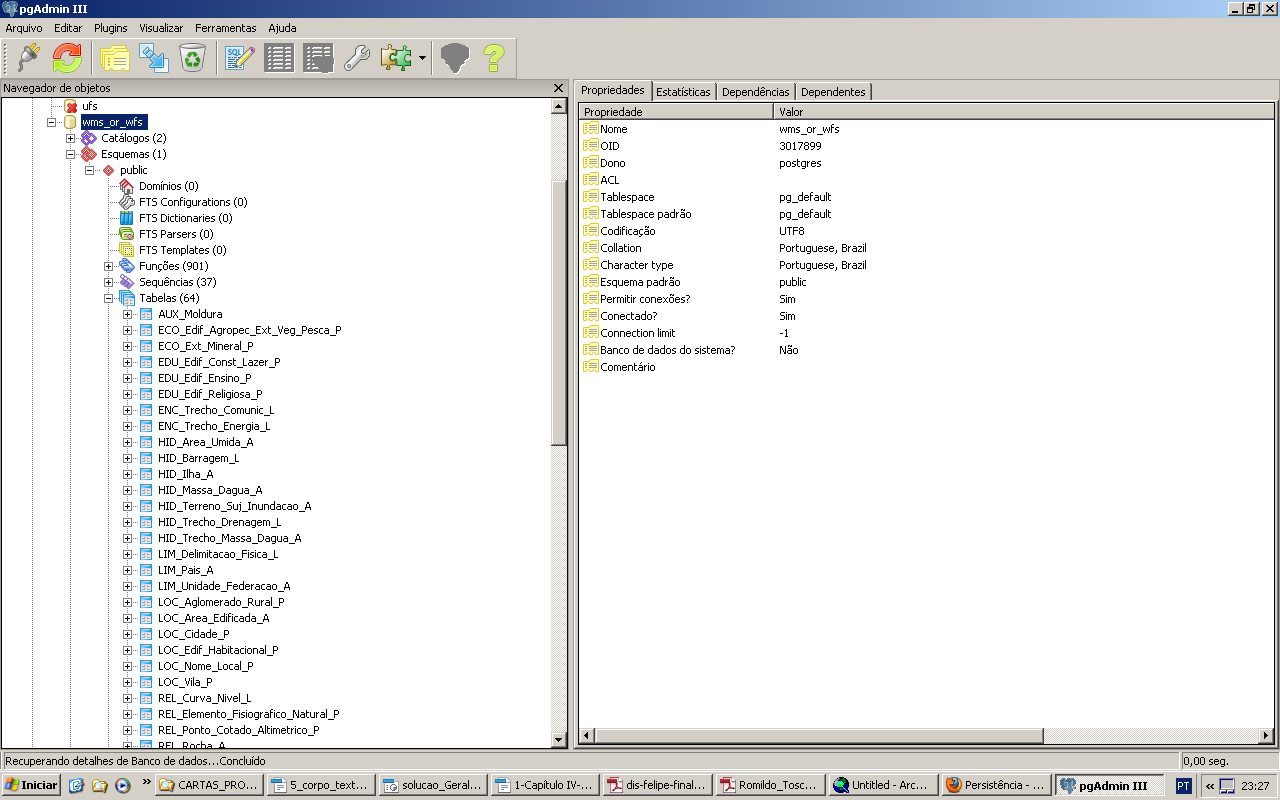This screenshot has width=1280, height=800.
Task: Select the ECO_Ext_Mineral_P table
Action: (206, 346)
